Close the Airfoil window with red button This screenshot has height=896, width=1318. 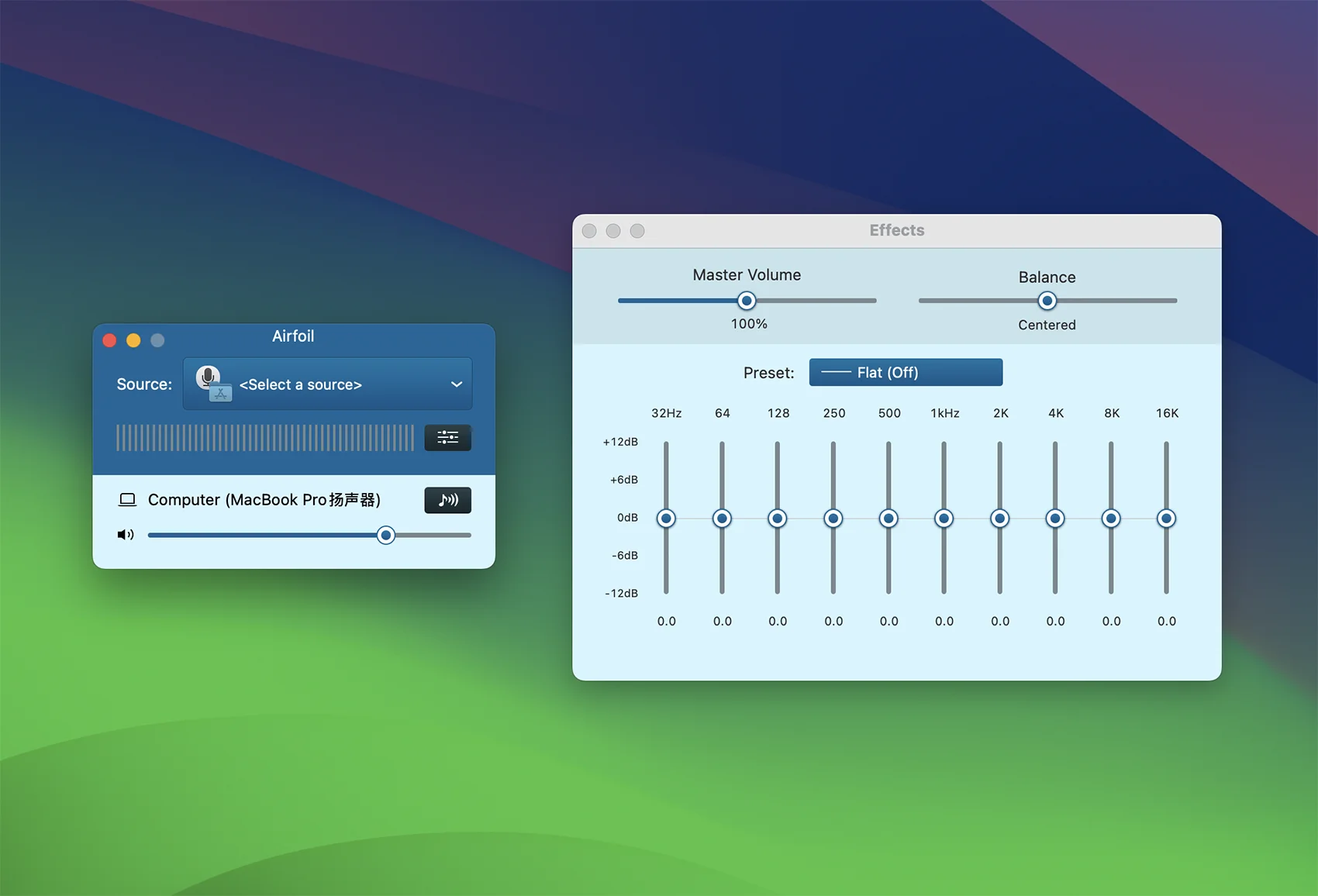click(x=109, y=340)
